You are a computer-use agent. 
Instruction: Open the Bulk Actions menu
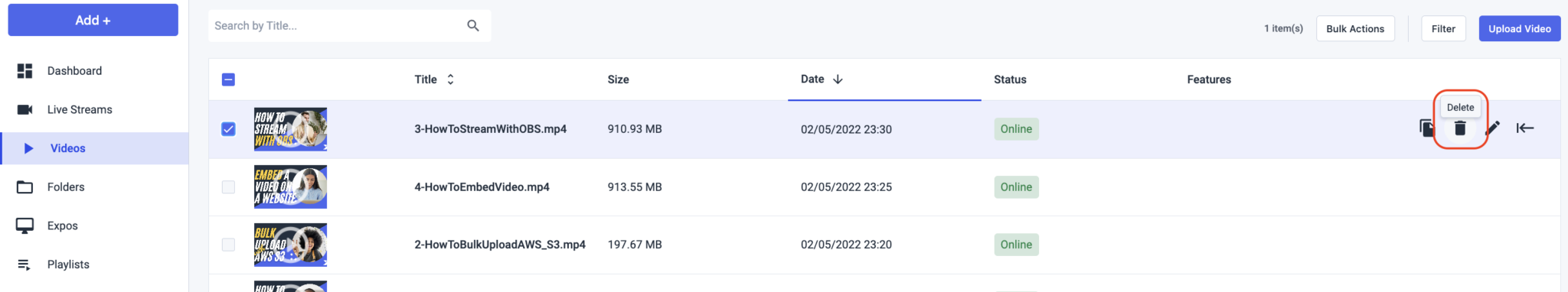[1355, 28]
